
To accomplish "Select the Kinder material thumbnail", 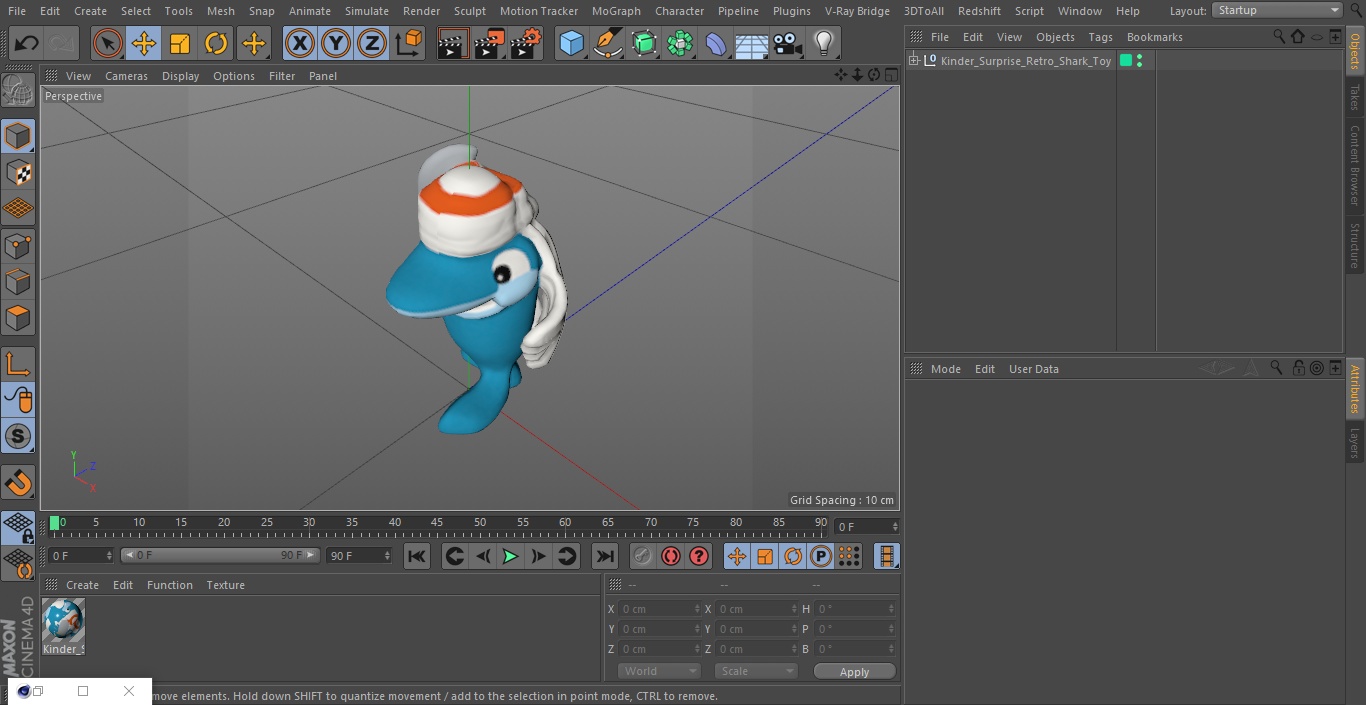I will pyautogui.click(x=63, y=621).
